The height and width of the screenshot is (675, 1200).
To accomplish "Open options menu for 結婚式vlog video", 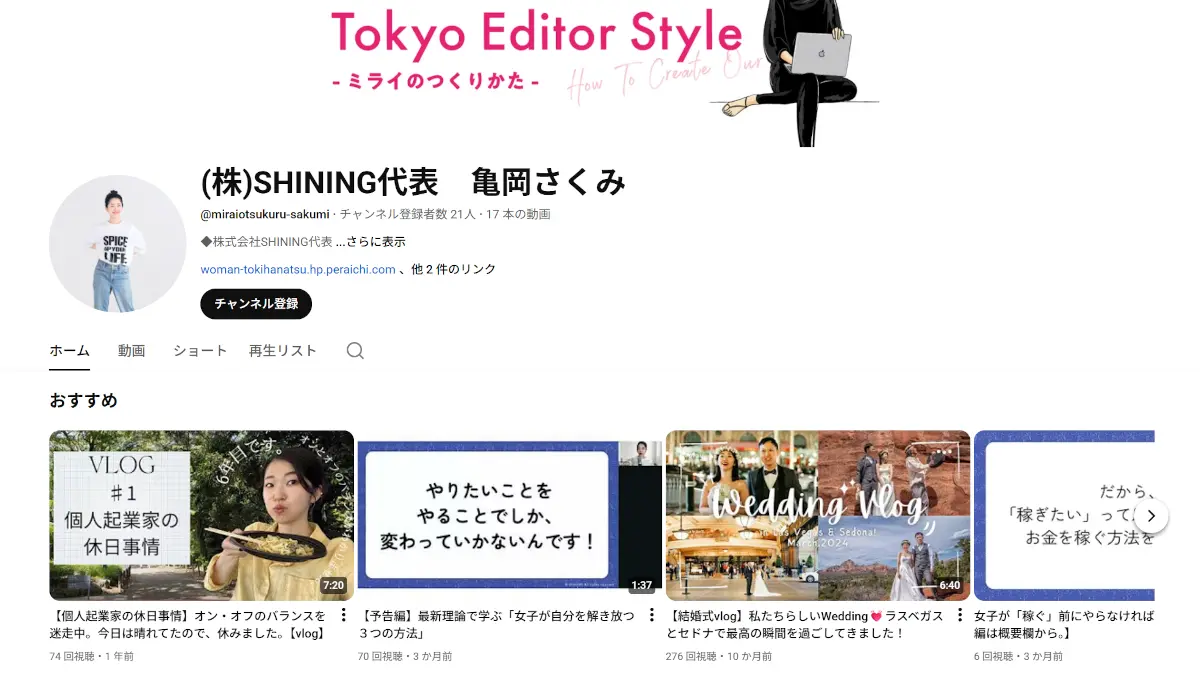I will pyautogui.click(x=960, y=615).
